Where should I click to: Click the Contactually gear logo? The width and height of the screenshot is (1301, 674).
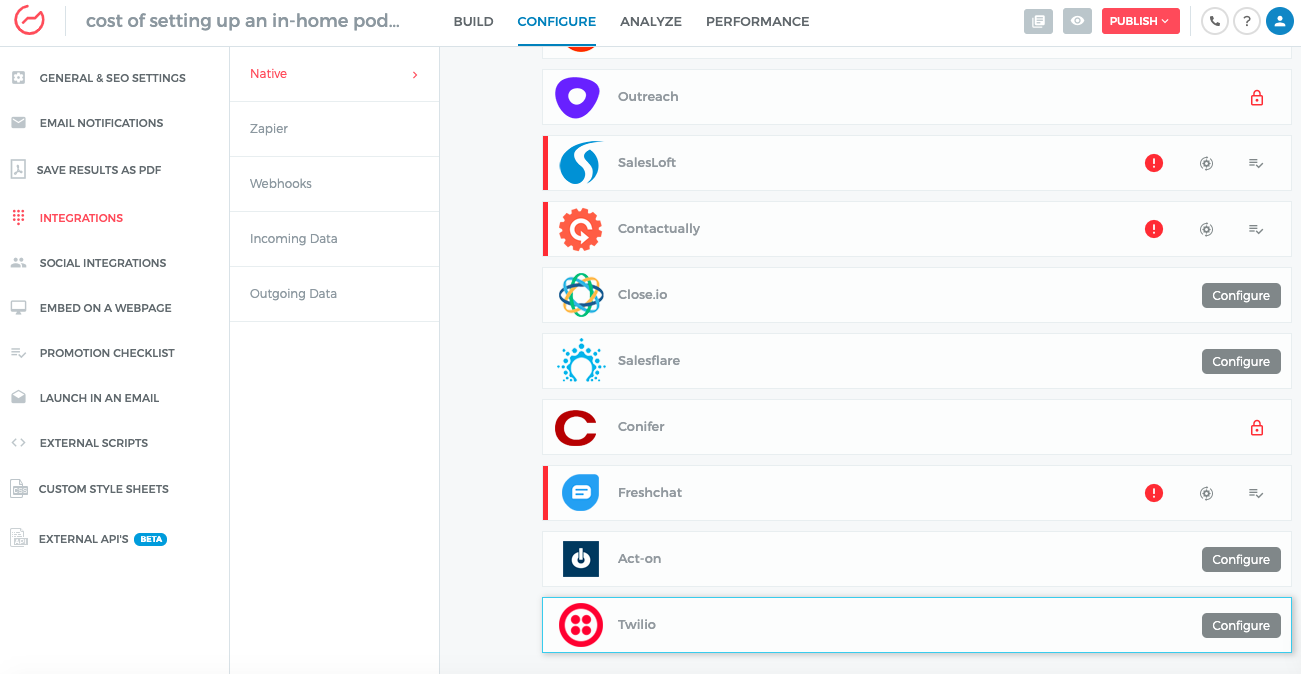click(x=580, y=229)
